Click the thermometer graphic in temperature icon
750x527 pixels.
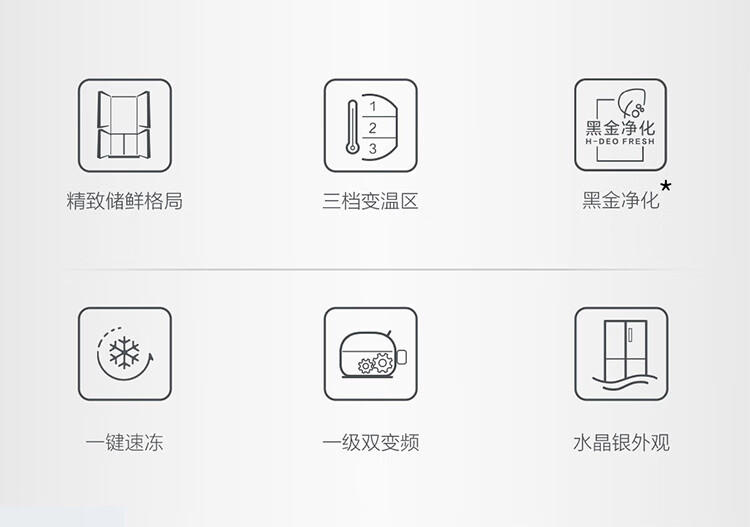tap(353, 127)
